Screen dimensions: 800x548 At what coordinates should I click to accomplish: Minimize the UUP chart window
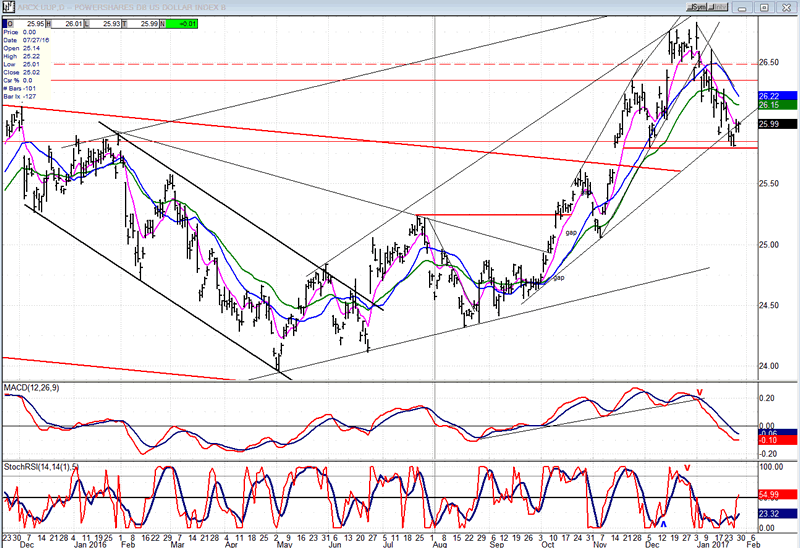coord(742,8)
